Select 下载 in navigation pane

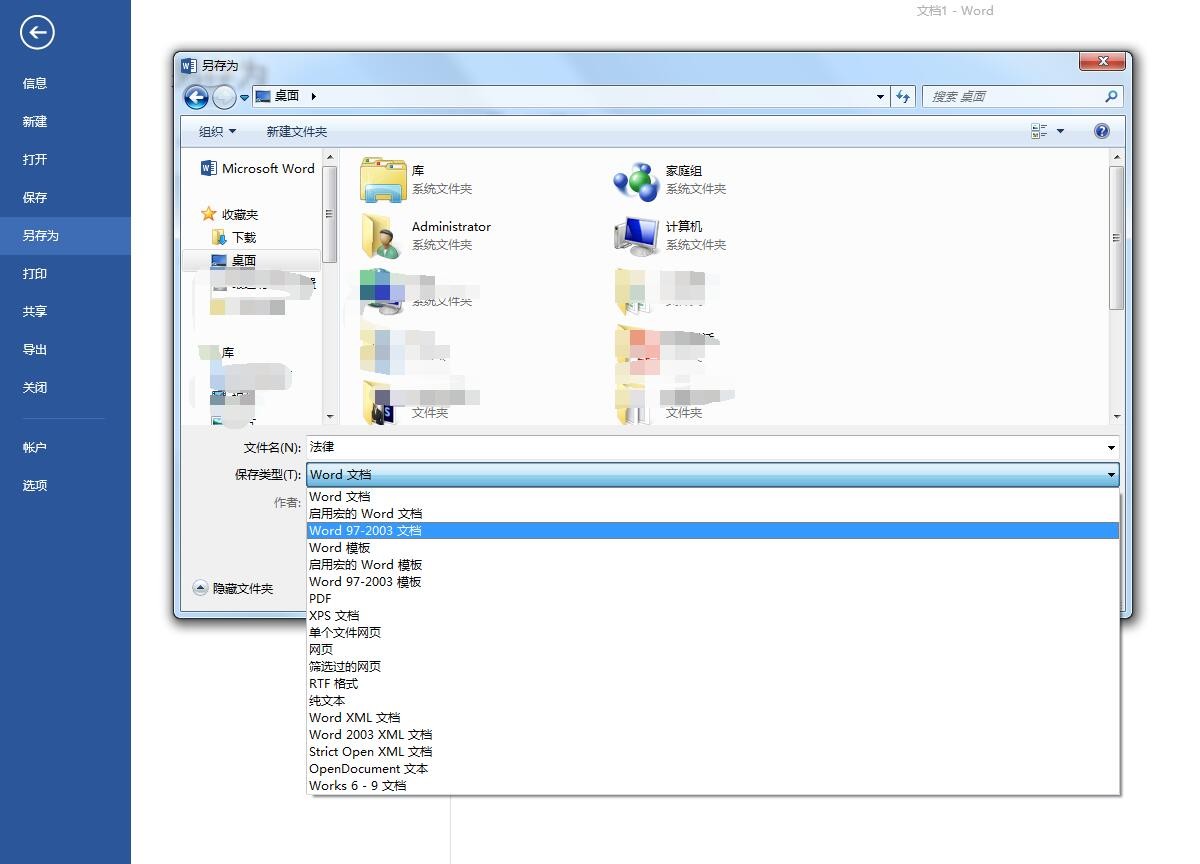click(234, 237)
